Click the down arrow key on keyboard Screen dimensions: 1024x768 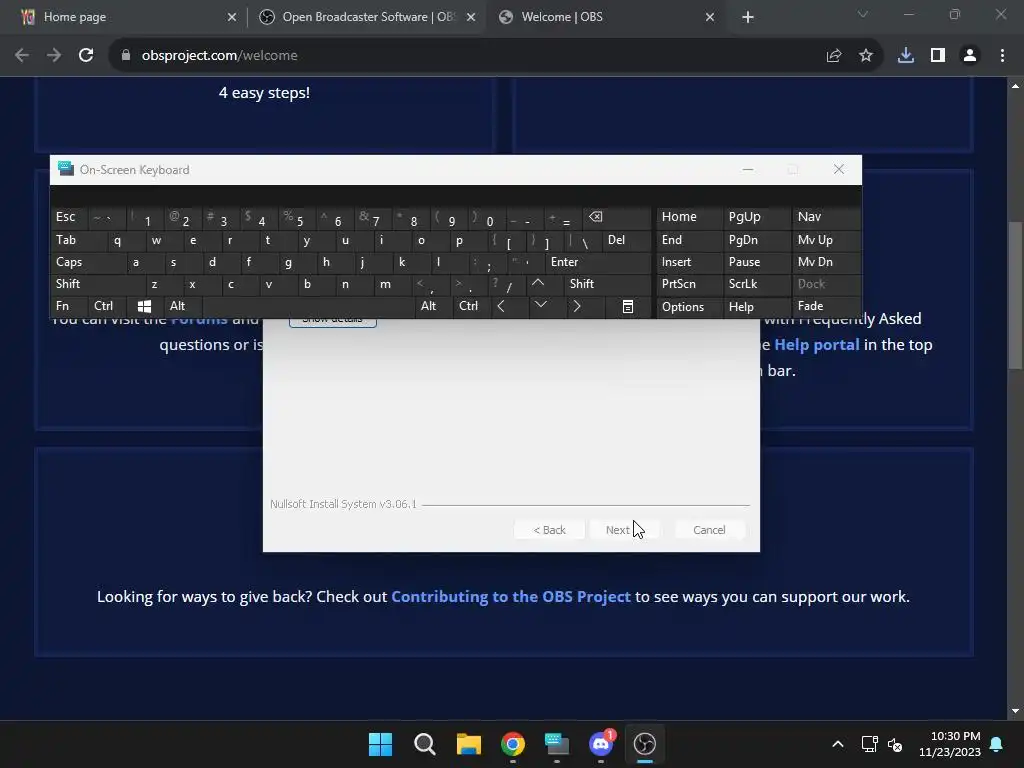540,306
